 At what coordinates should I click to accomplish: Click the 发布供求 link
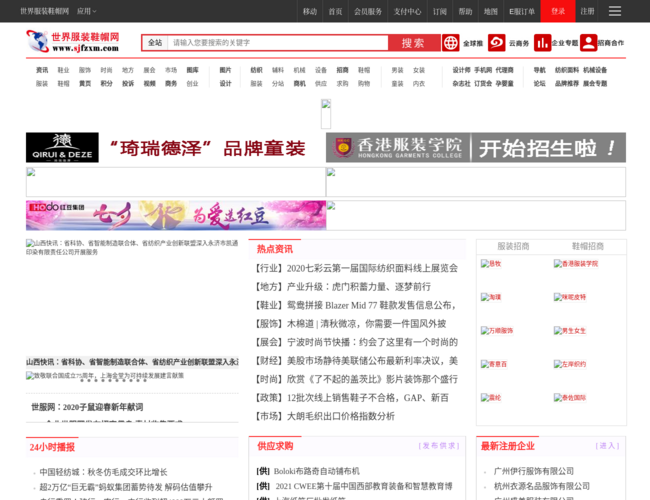(x=439, y=446)
